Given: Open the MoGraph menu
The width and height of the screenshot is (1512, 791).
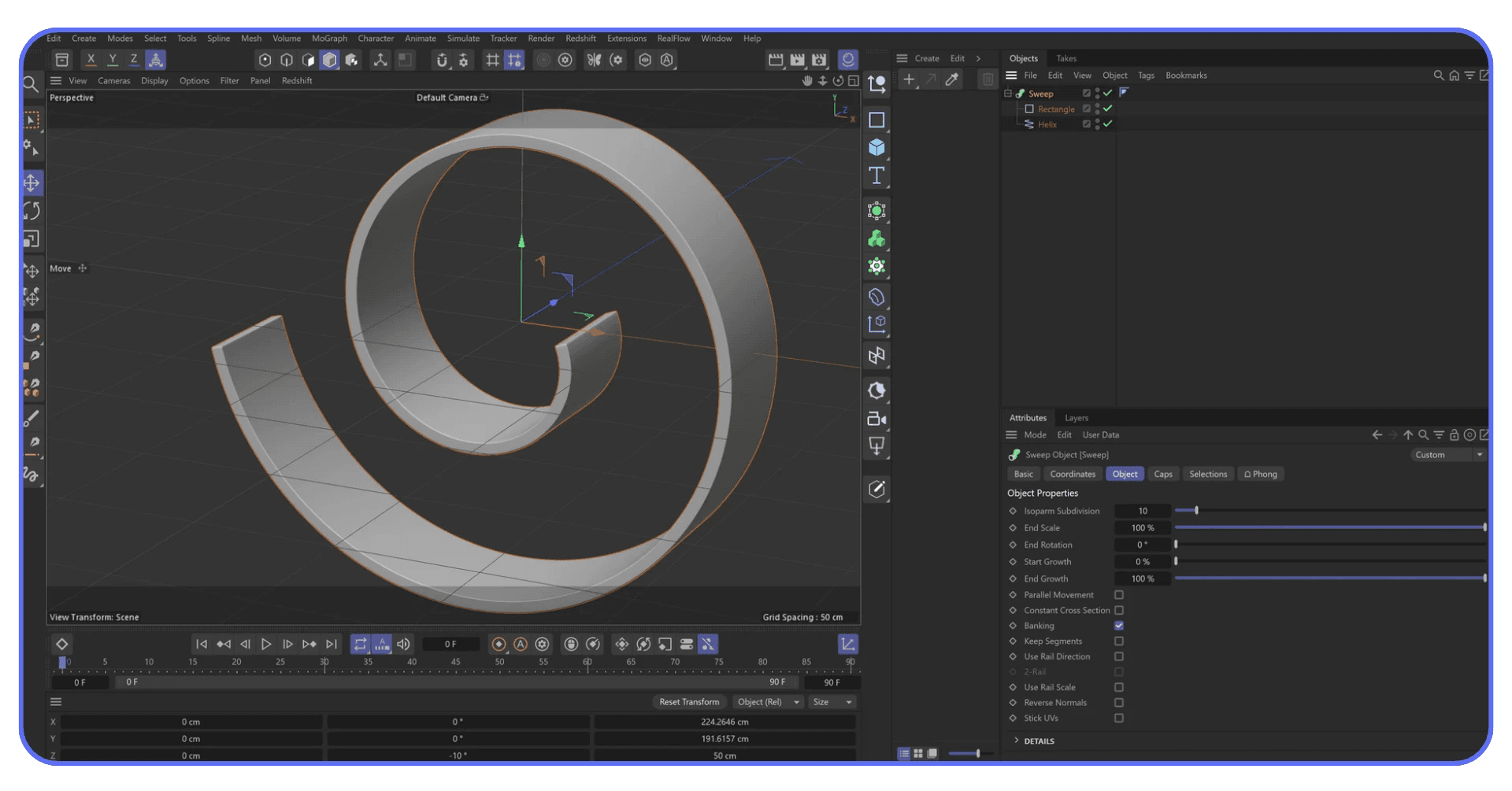Looking at the screenshot, I should (329, 38).
